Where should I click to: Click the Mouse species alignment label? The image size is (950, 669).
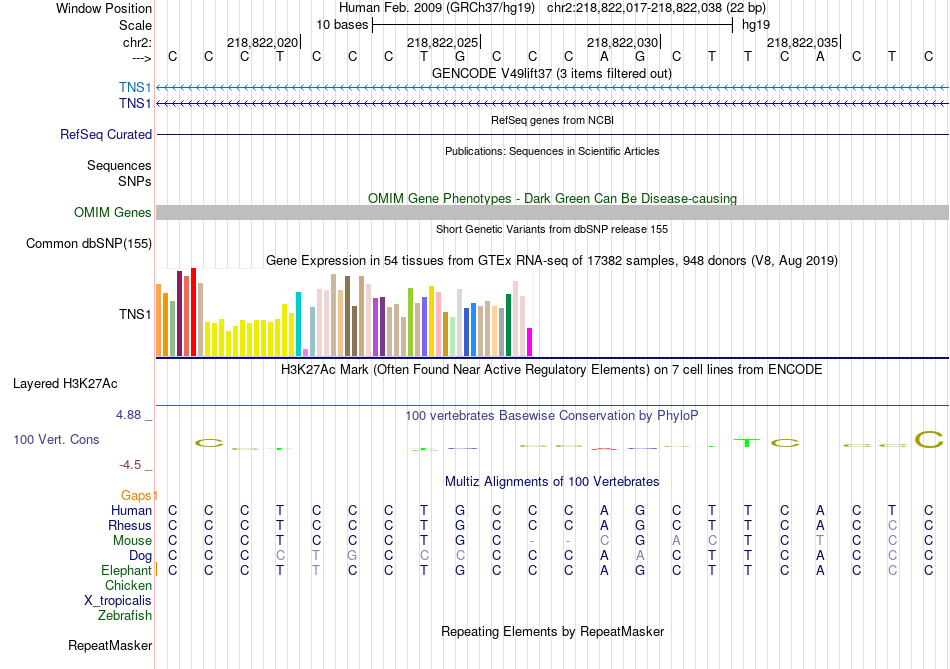click(132, 540)
